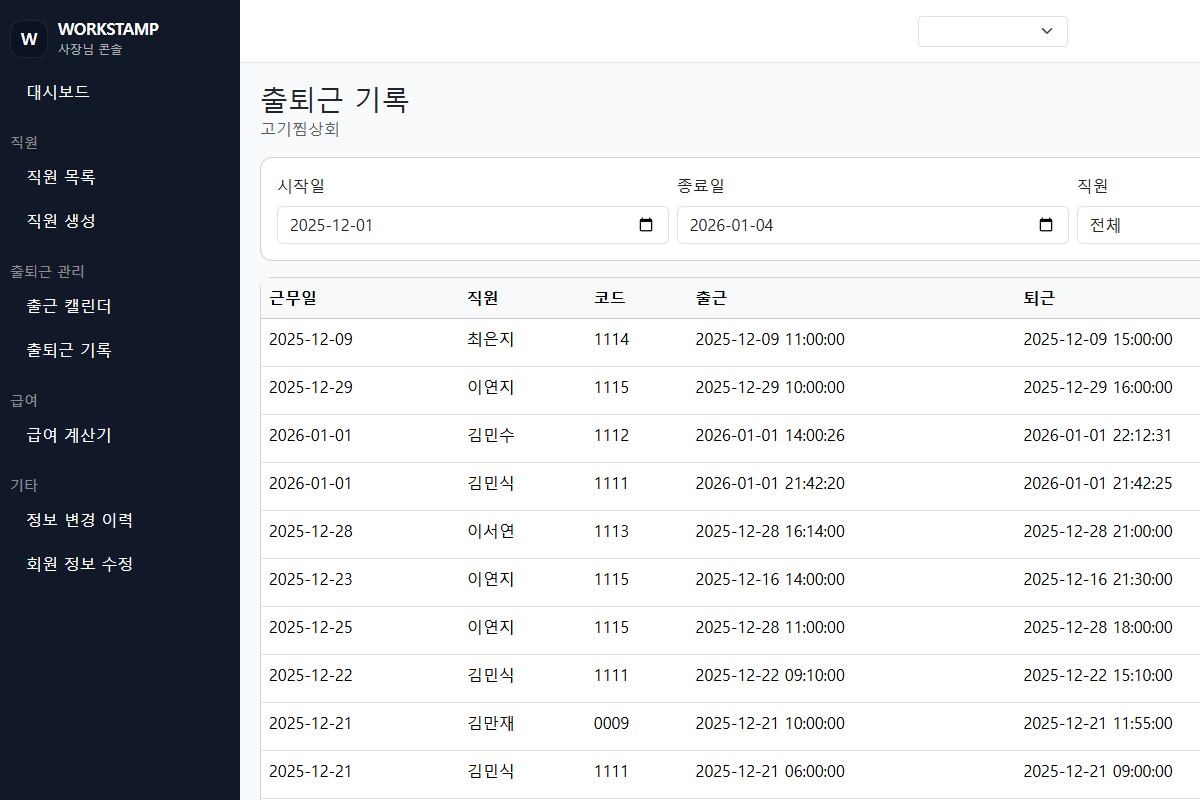Open the 급여 계산기 page
The width and height of the screenshot is (1200, 800).
[x=69, y=435]
